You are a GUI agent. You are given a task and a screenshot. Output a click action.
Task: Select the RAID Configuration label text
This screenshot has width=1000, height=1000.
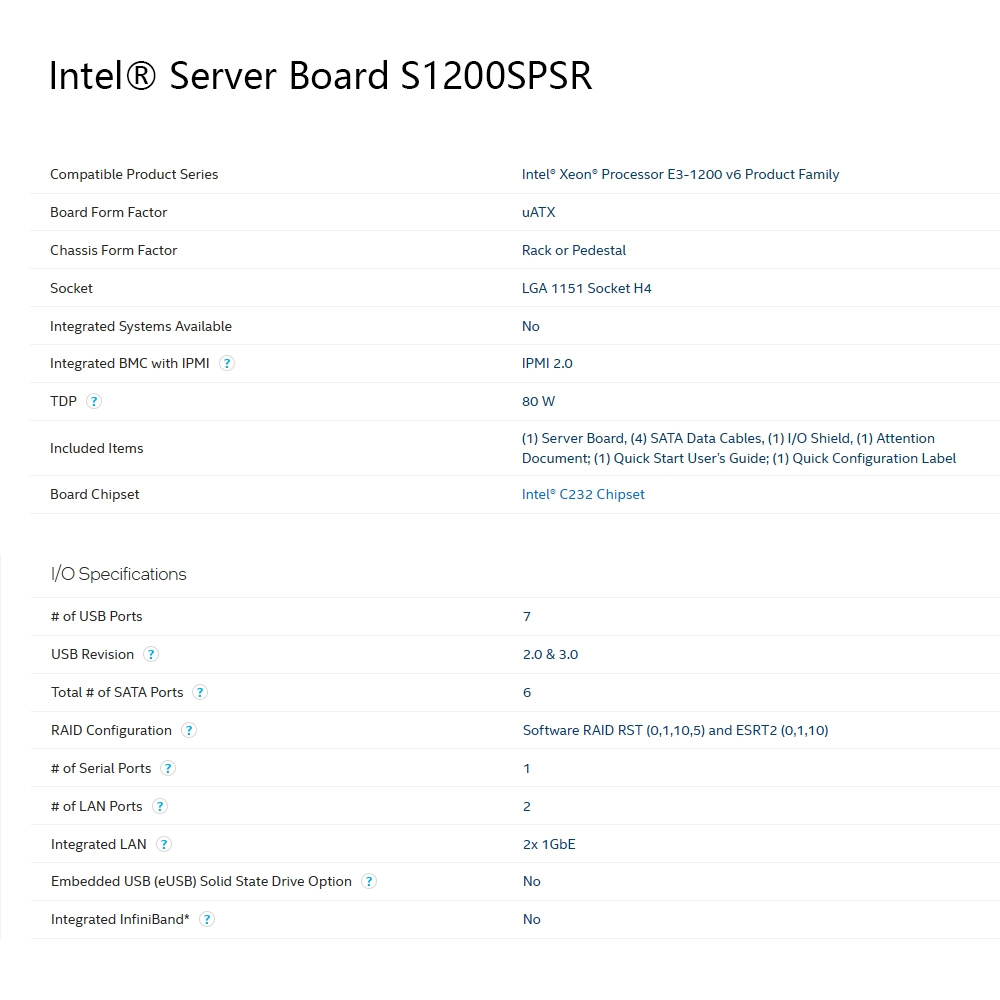click(112, 730)
